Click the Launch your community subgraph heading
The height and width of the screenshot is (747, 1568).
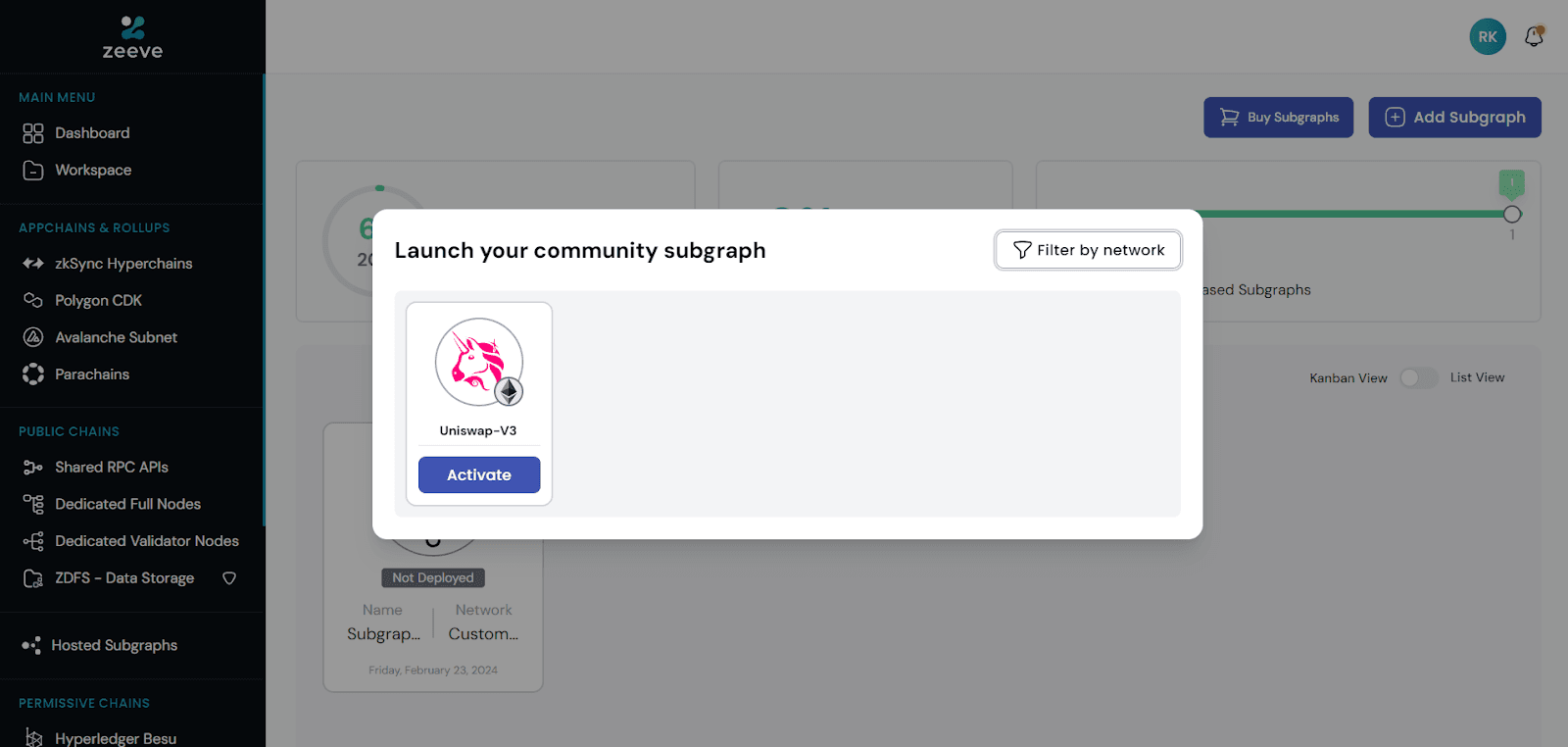[x=580, y=251]
